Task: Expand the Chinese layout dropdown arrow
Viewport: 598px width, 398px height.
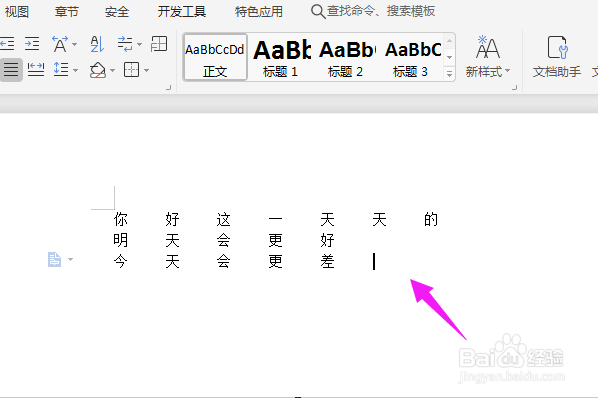Action: click(74, 45)
